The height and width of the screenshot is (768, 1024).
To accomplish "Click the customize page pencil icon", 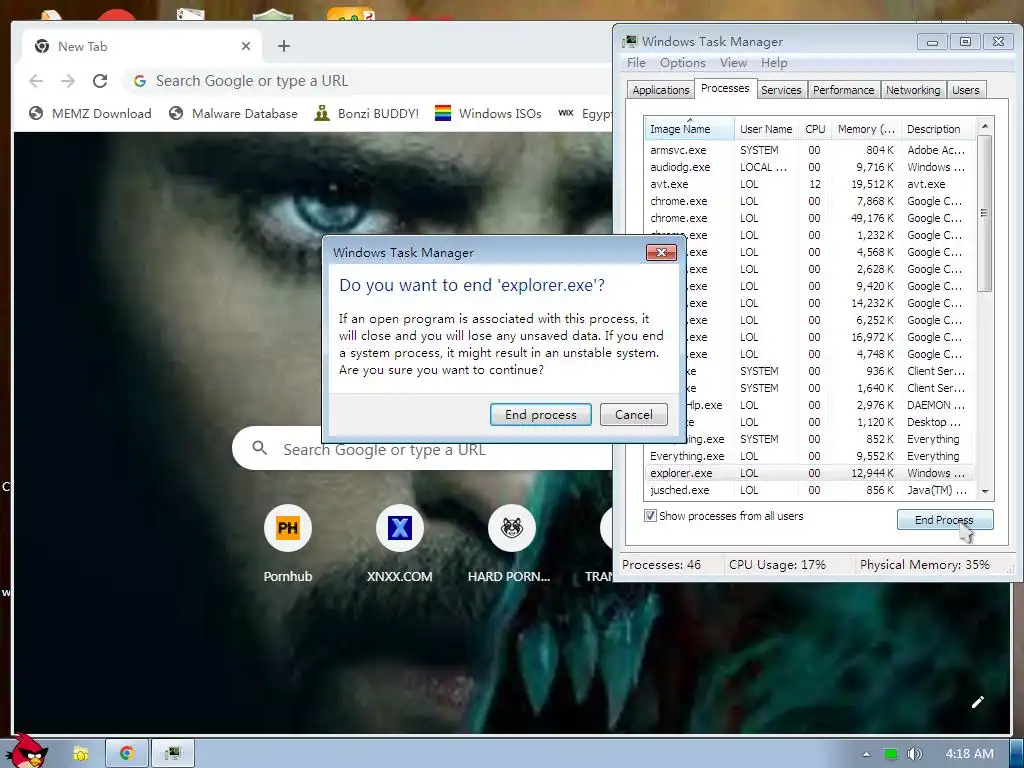I will (x=978, y=702).
